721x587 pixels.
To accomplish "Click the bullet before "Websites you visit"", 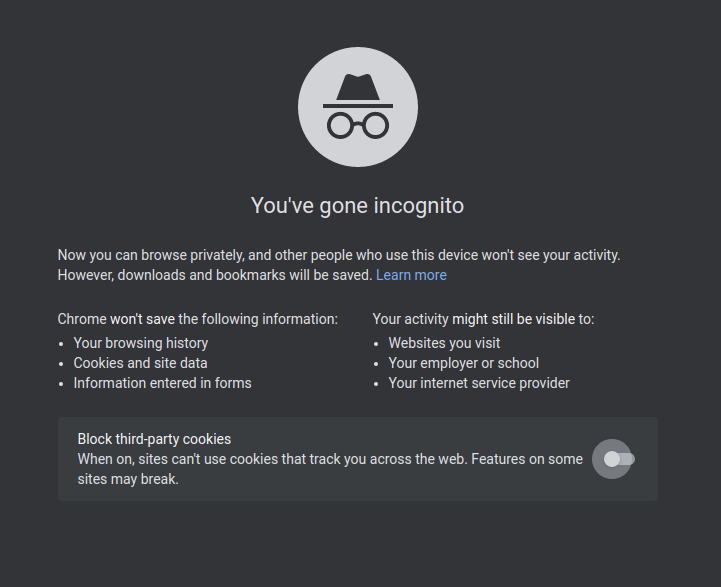I will (x=377, y=343).
